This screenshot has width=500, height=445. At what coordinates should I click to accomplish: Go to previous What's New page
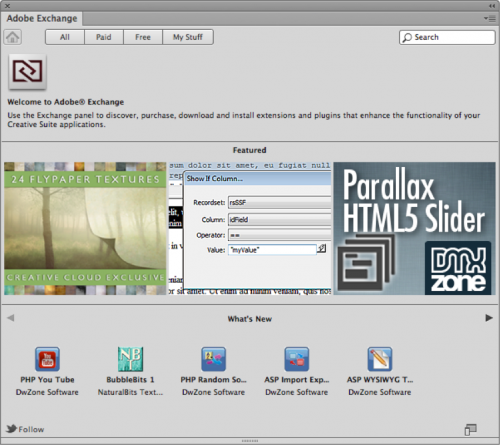11,318
